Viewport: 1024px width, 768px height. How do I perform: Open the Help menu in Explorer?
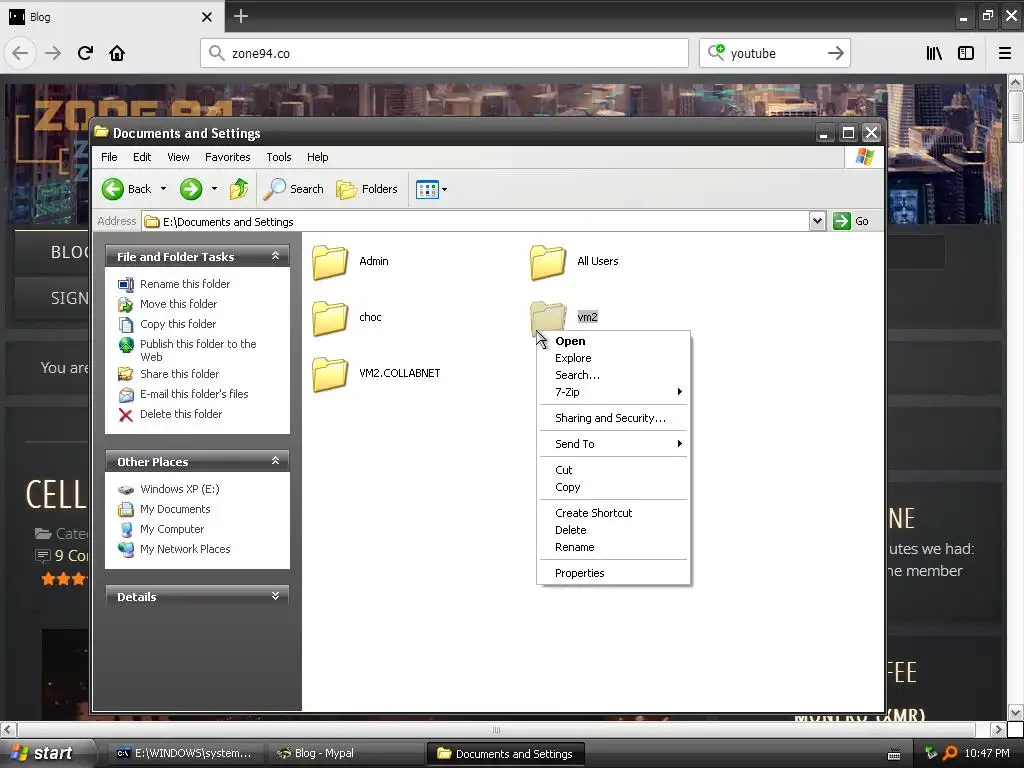pos(317,157)
